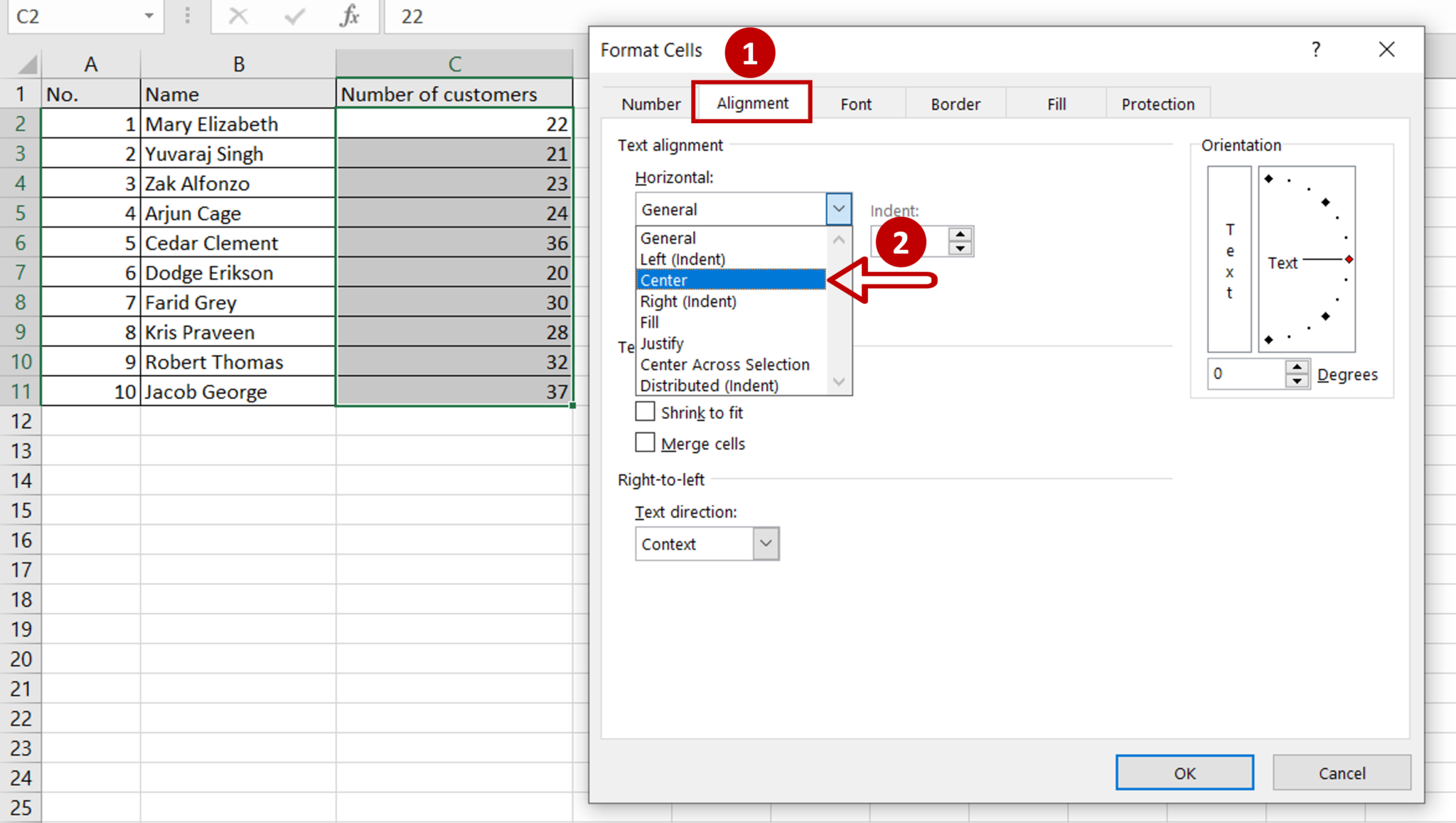Switch to the Font tab
Screen dimensions: 1456x823
855,103
